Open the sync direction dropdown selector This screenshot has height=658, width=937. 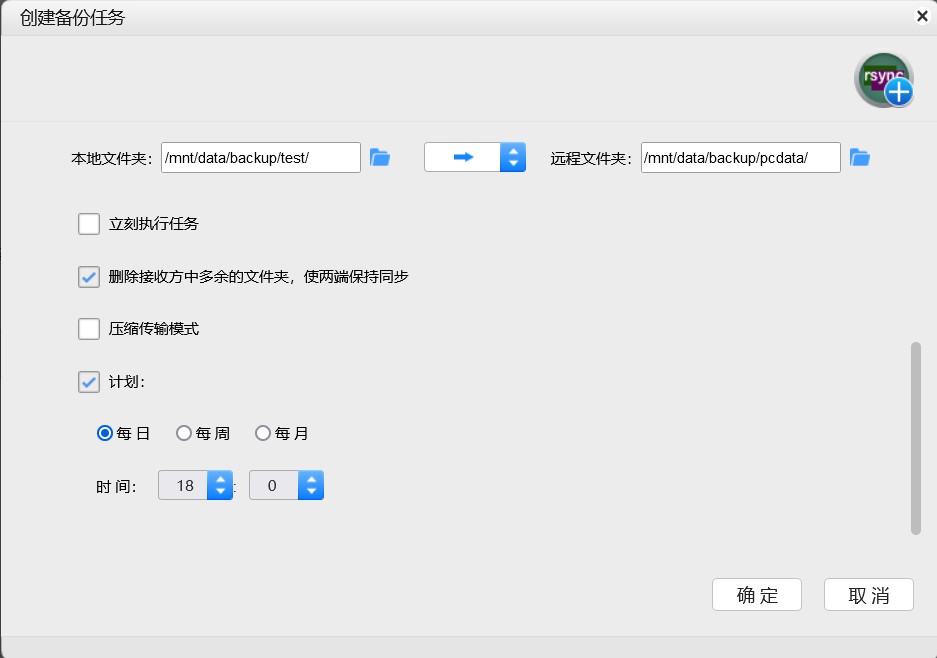tap(513, 157)
